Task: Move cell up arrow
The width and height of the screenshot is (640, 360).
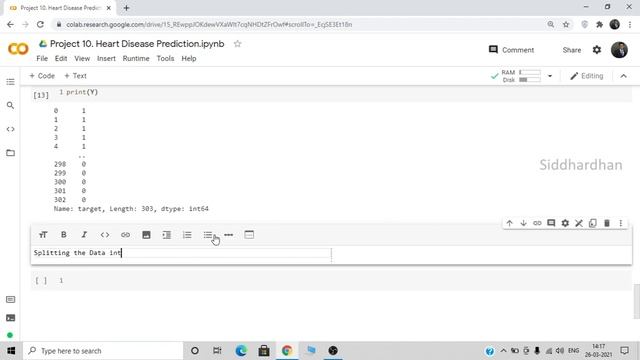Action: point(509,223)
